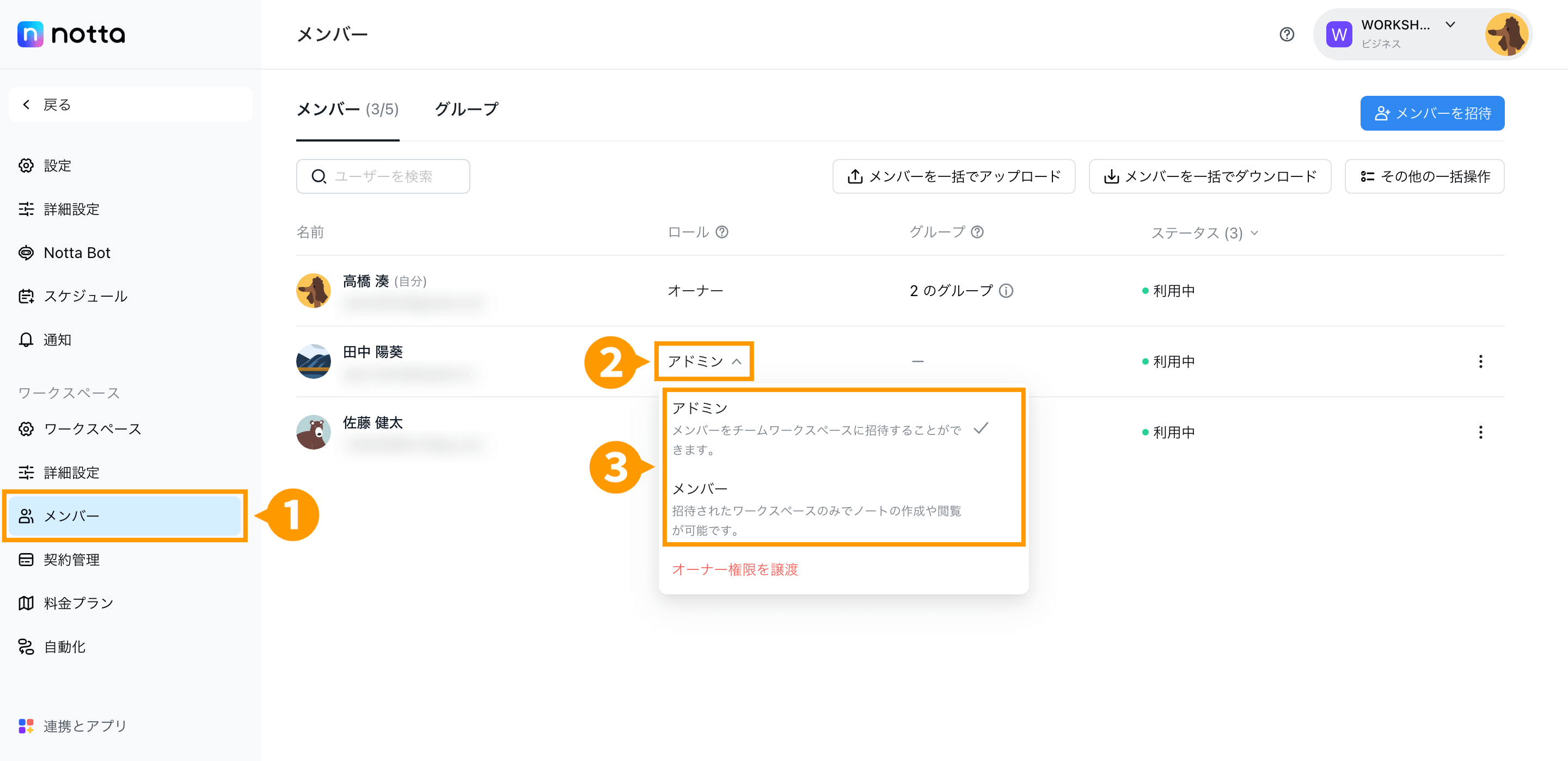Image resolution: width=1568 pixels, height=761 pixels.
Task: Click the avatar of 田中 陽葵
Action: (313, 361)
